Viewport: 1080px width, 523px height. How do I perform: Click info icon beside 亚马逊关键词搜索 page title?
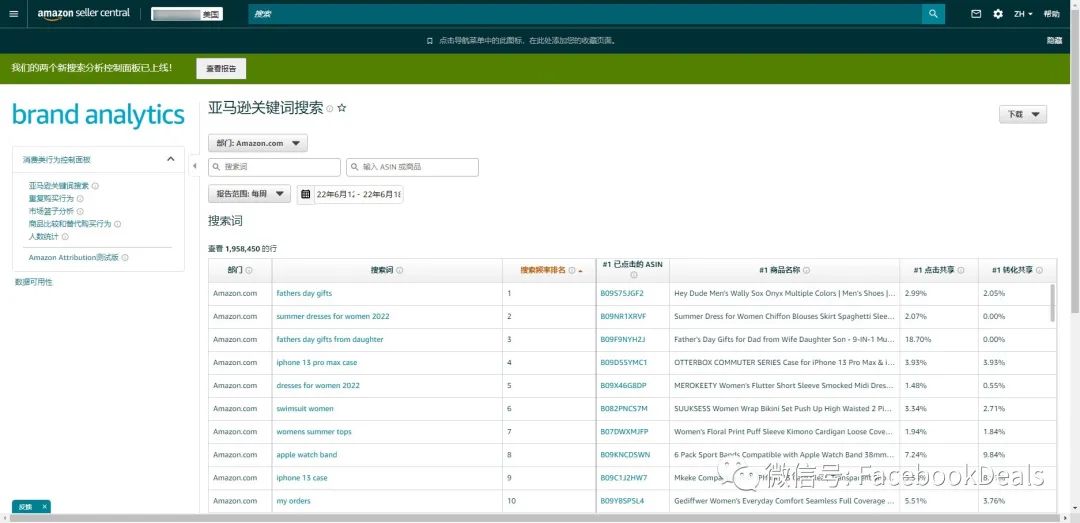[330, 109]
